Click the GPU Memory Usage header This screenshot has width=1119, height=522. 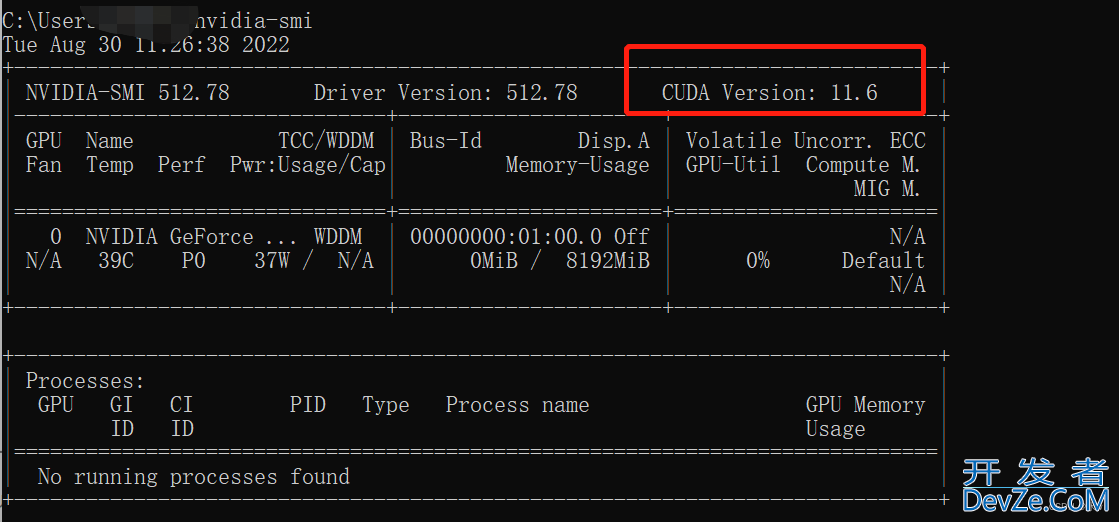coord(865,417)
